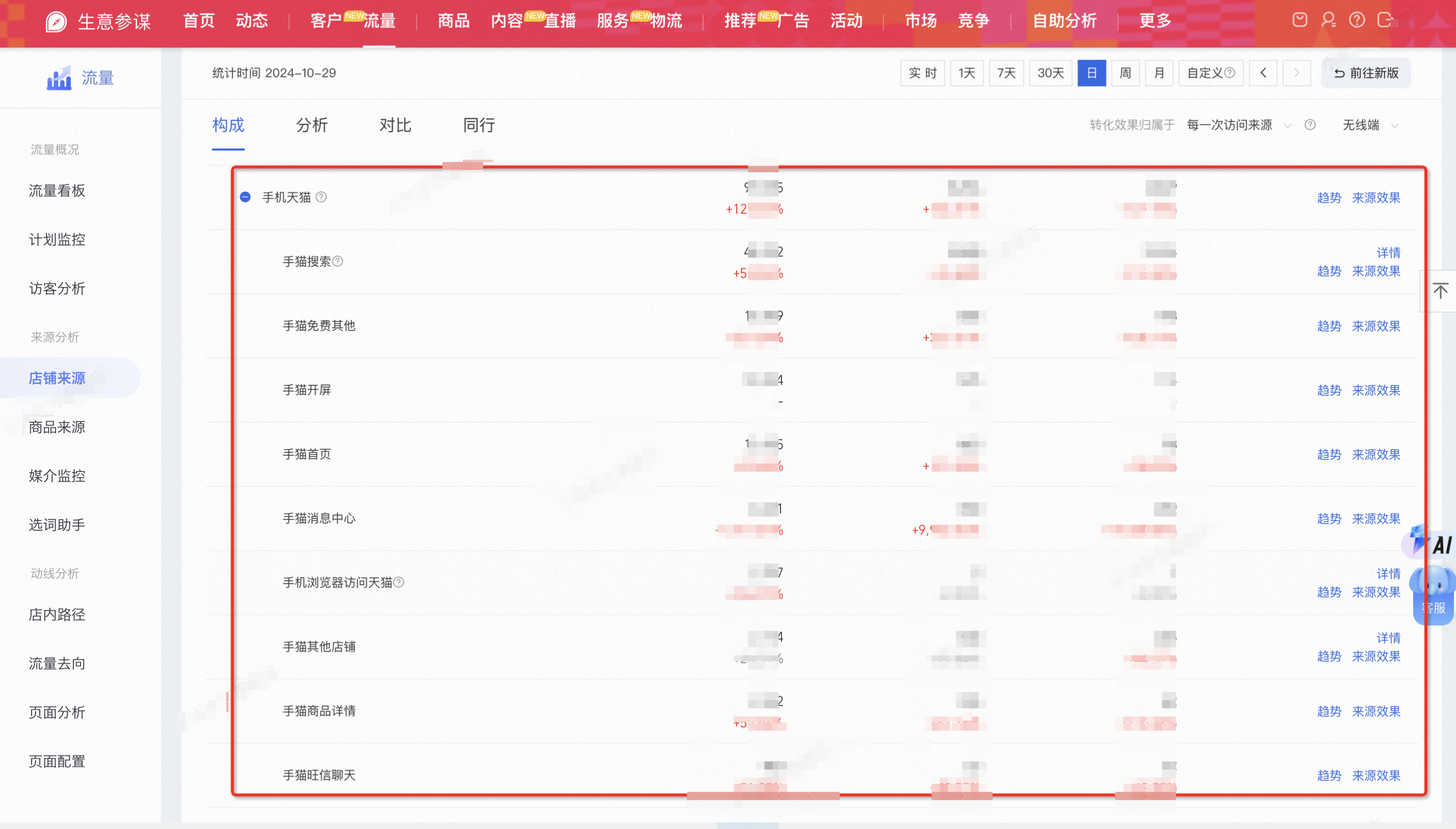Click the back-to-top arrow button

pyautogui.click(x=1440, y=291)
